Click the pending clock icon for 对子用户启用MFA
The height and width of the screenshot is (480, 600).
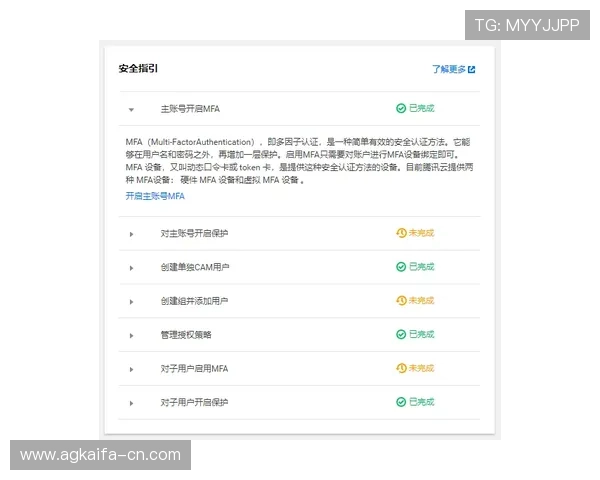click(x=401, y=368)
